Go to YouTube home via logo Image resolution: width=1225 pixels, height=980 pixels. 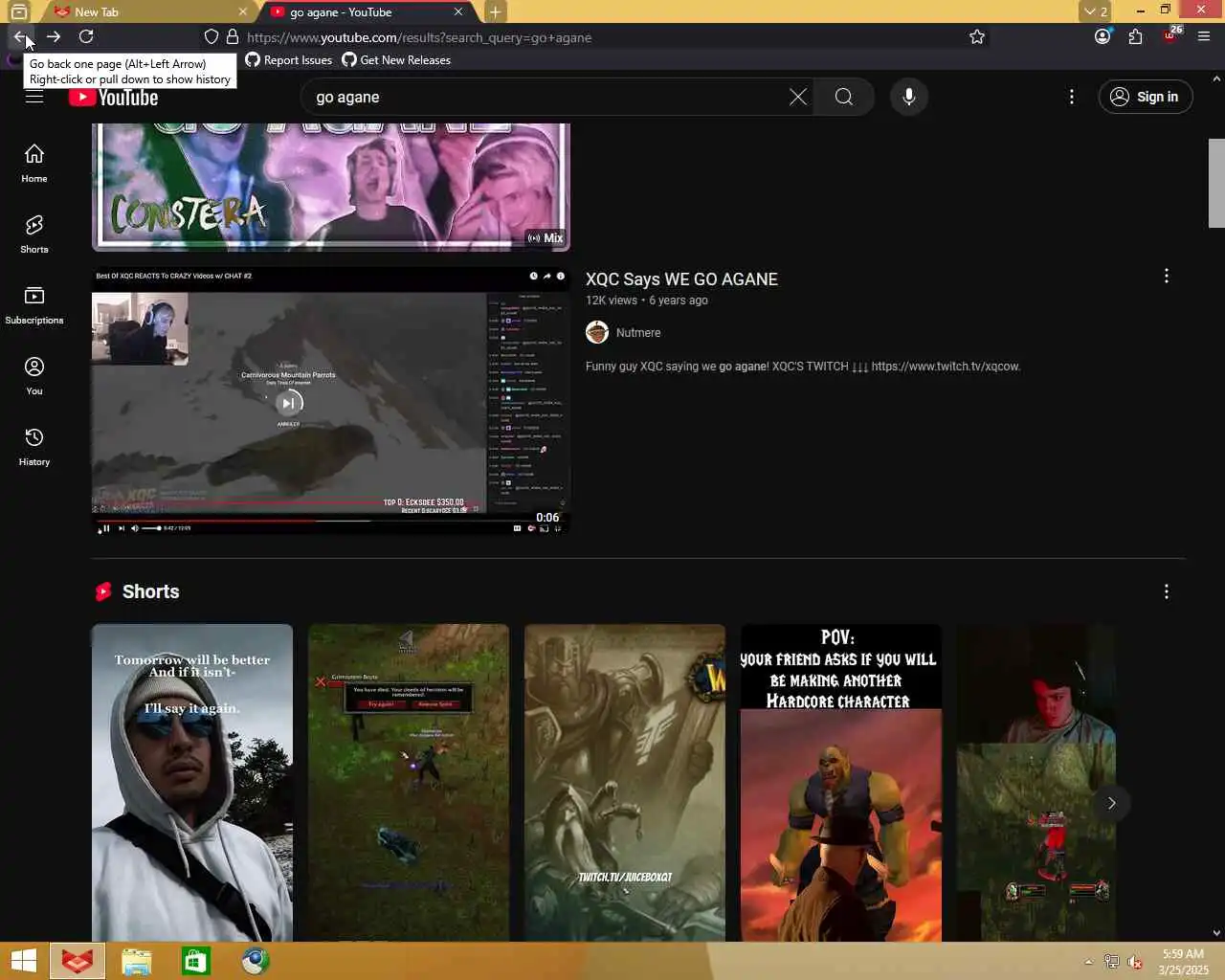tap(113, 98)
